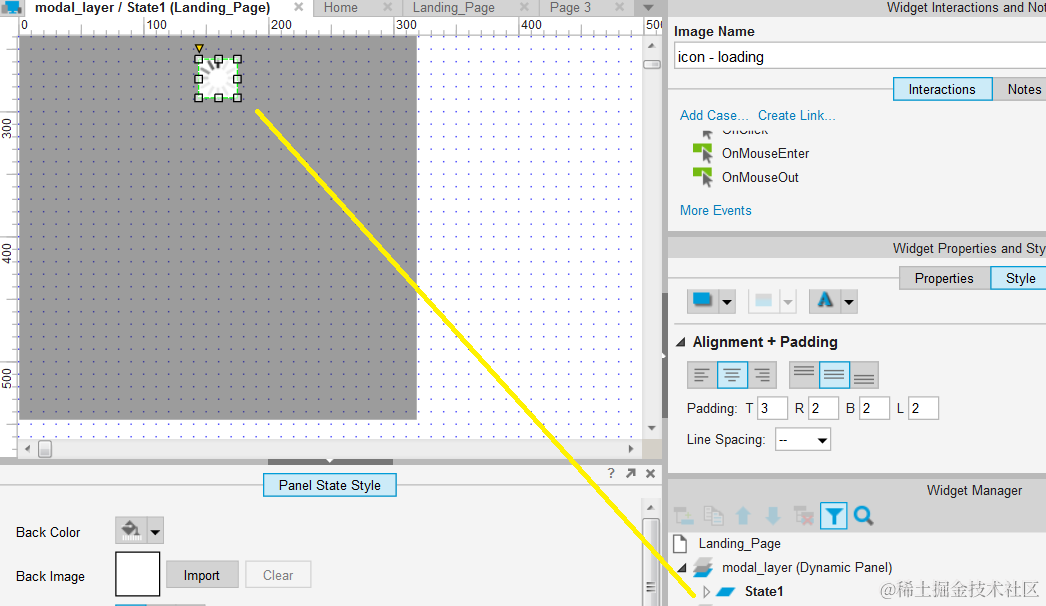Click the Import button for Back Image

pos(201,575)
